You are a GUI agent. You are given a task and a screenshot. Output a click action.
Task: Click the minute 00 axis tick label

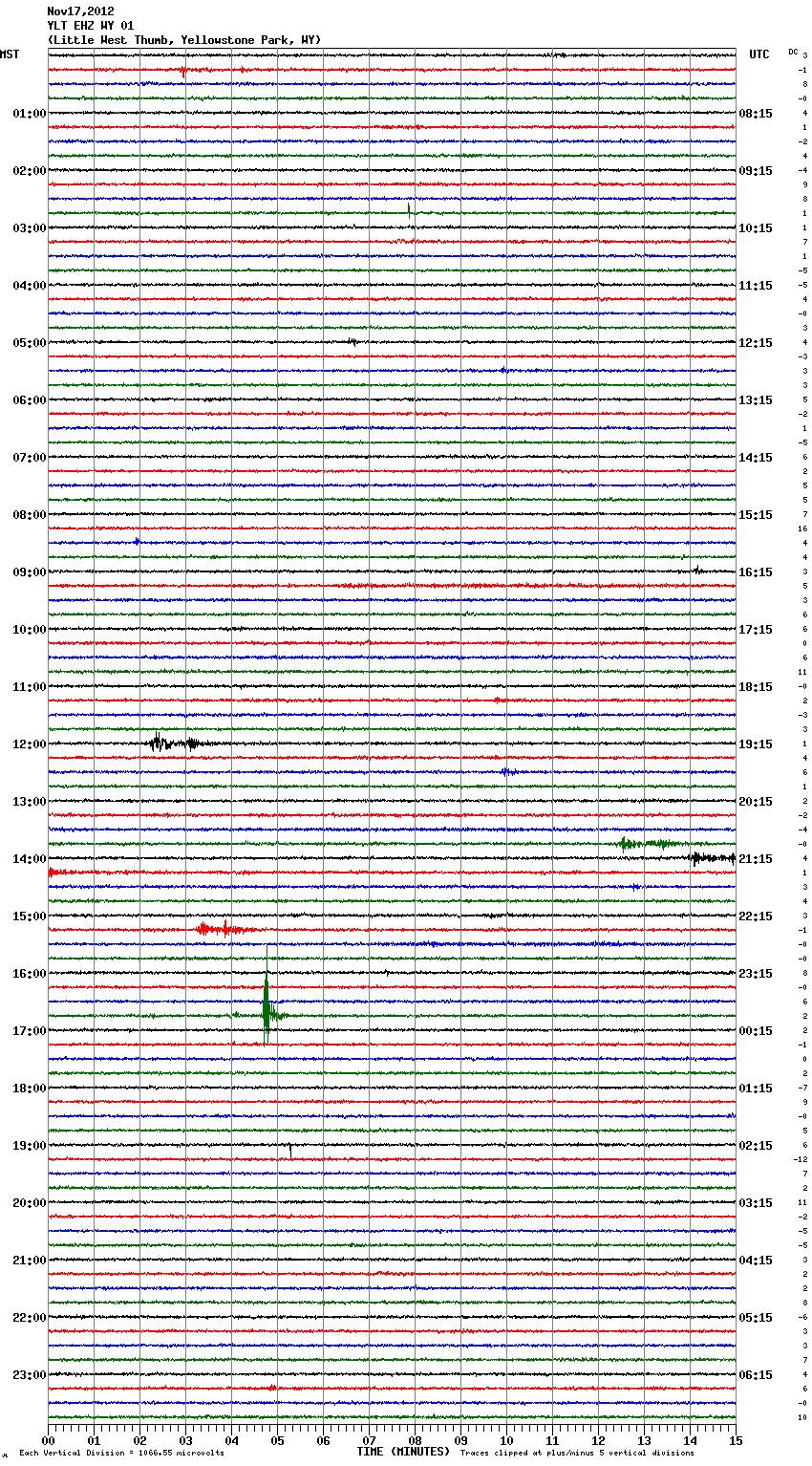[x=48, y=1440]
